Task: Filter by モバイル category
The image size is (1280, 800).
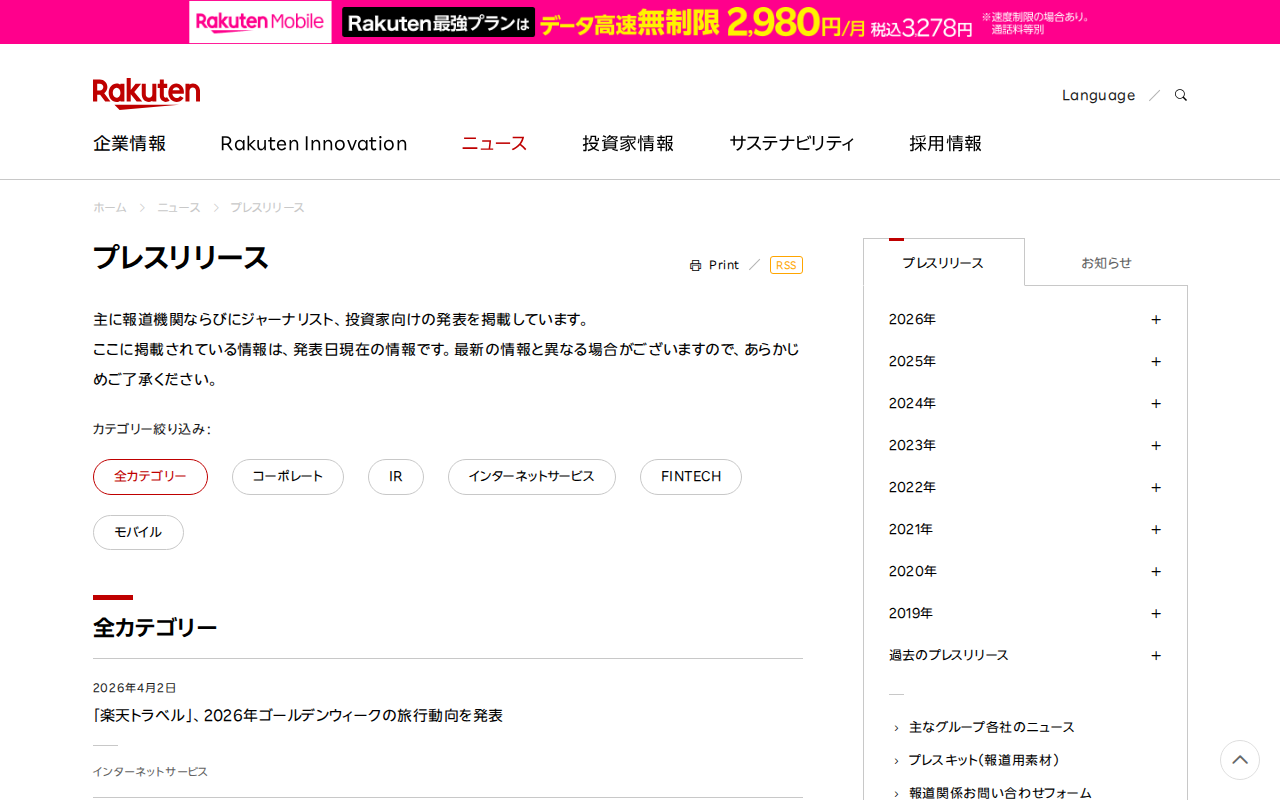Action: click(x=138, y=532)
